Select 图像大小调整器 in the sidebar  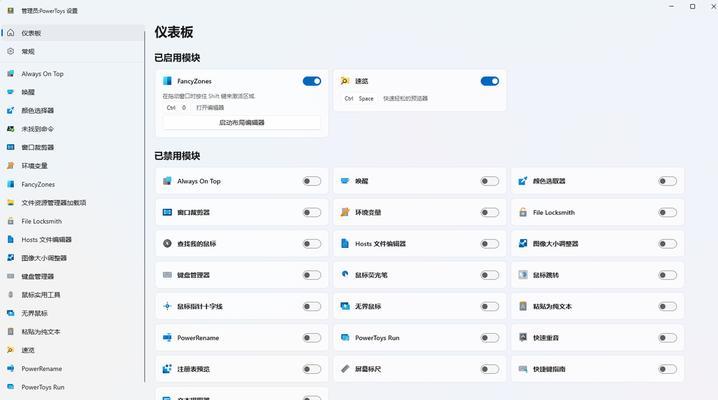pyautogui.click(x=72, y=258)
